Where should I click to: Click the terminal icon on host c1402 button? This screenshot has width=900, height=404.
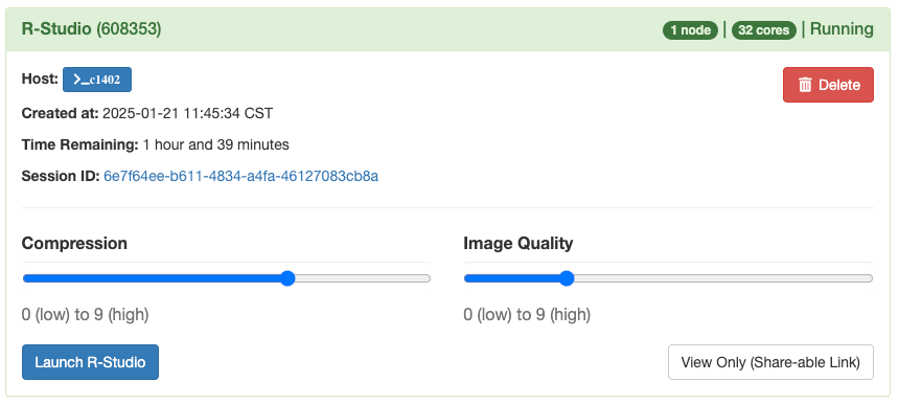tap(80, 80)
